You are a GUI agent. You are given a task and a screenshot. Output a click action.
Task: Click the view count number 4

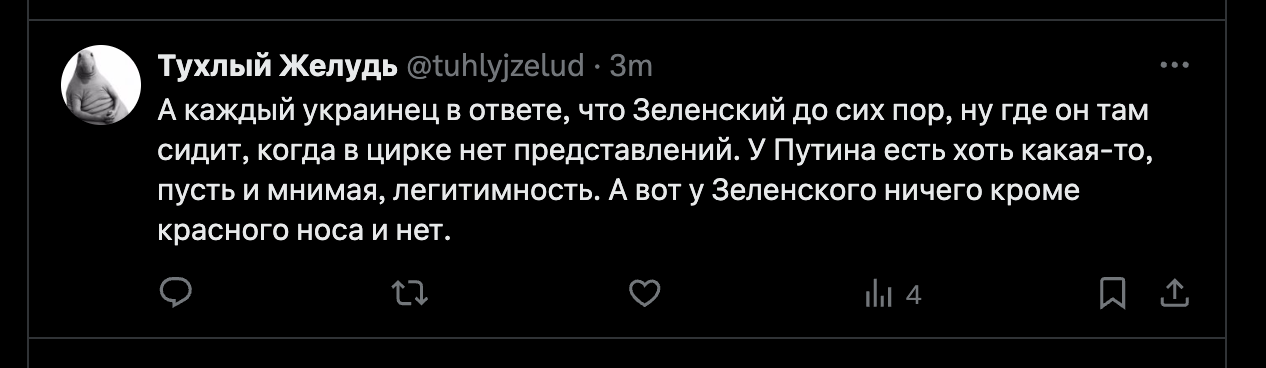click(x=912, y=295)
